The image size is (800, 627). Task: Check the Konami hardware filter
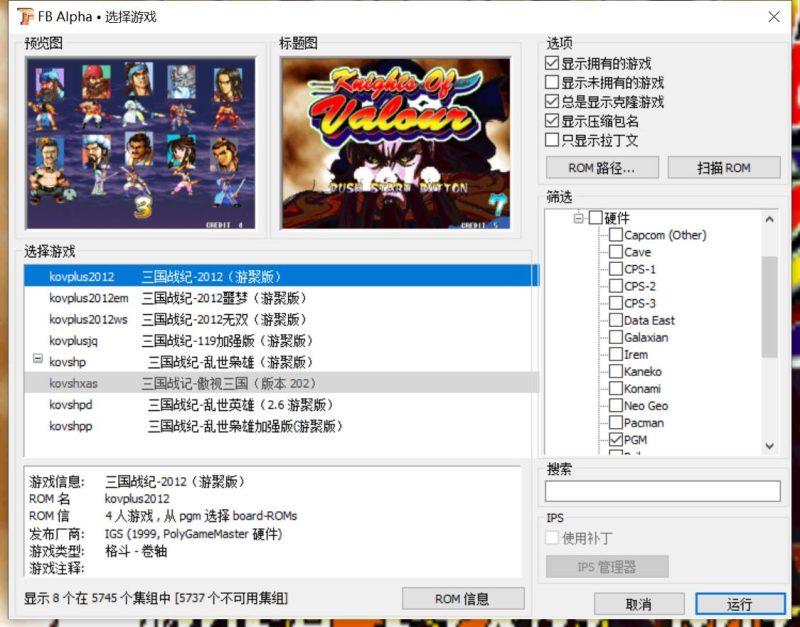click(x=616, y=389)
